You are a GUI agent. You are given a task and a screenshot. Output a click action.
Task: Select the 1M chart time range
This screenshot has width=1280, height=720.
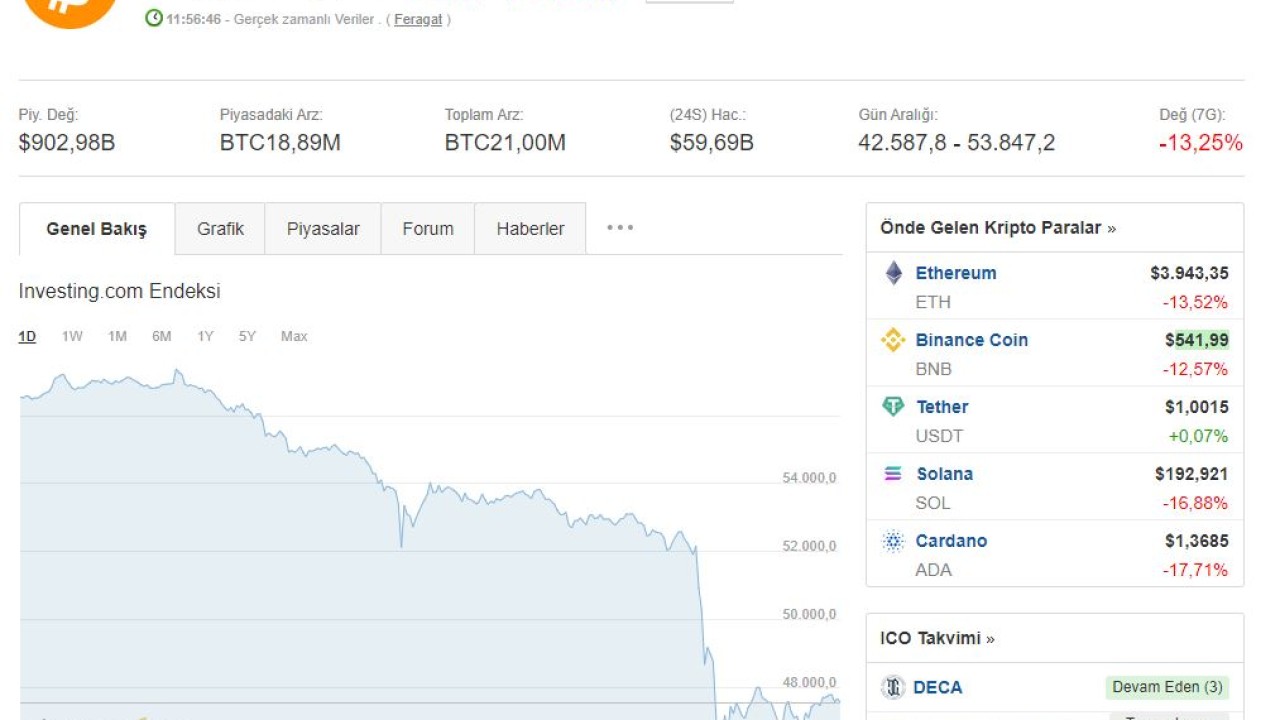click(x=117, y=337)
